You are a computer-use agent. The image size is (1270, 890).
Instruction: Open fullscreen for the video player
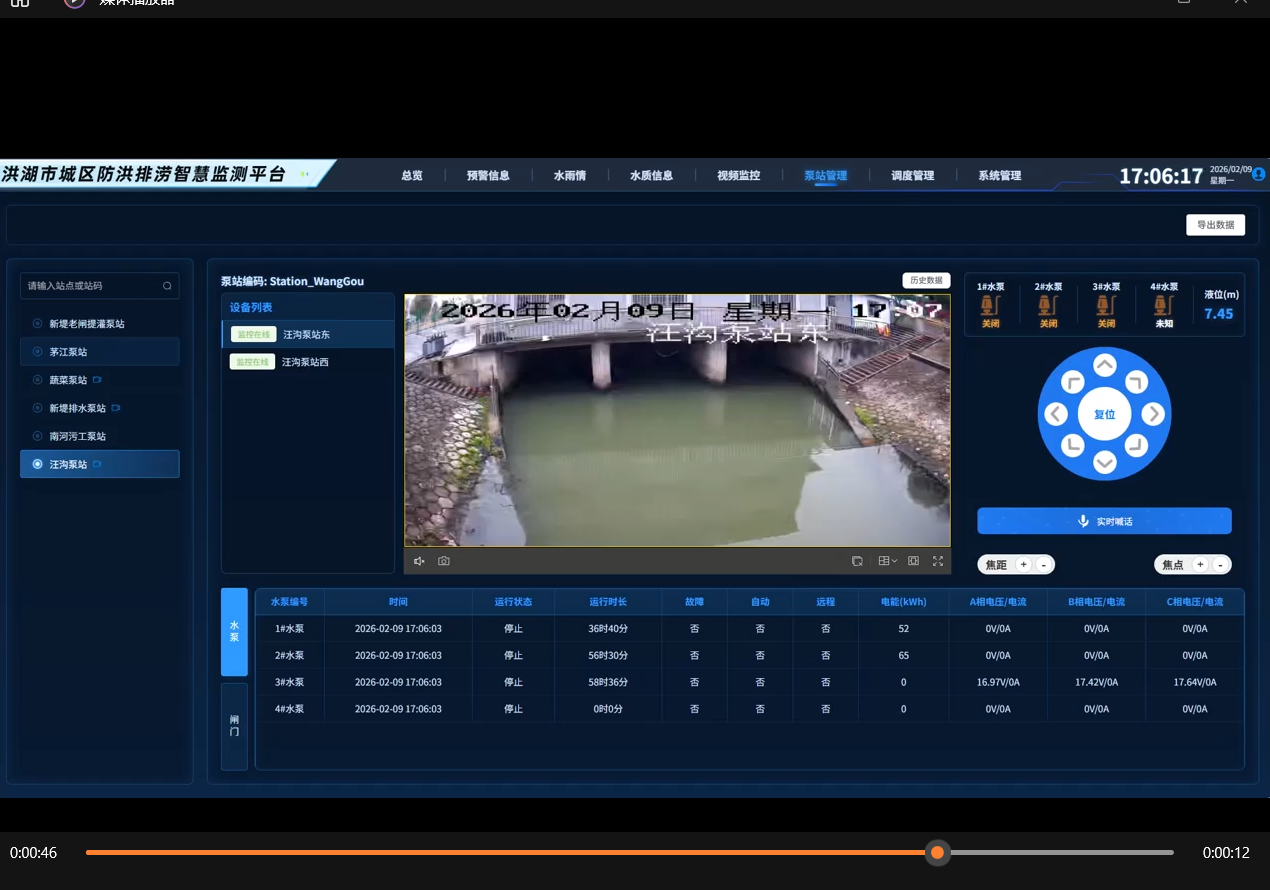coord(938,561)
